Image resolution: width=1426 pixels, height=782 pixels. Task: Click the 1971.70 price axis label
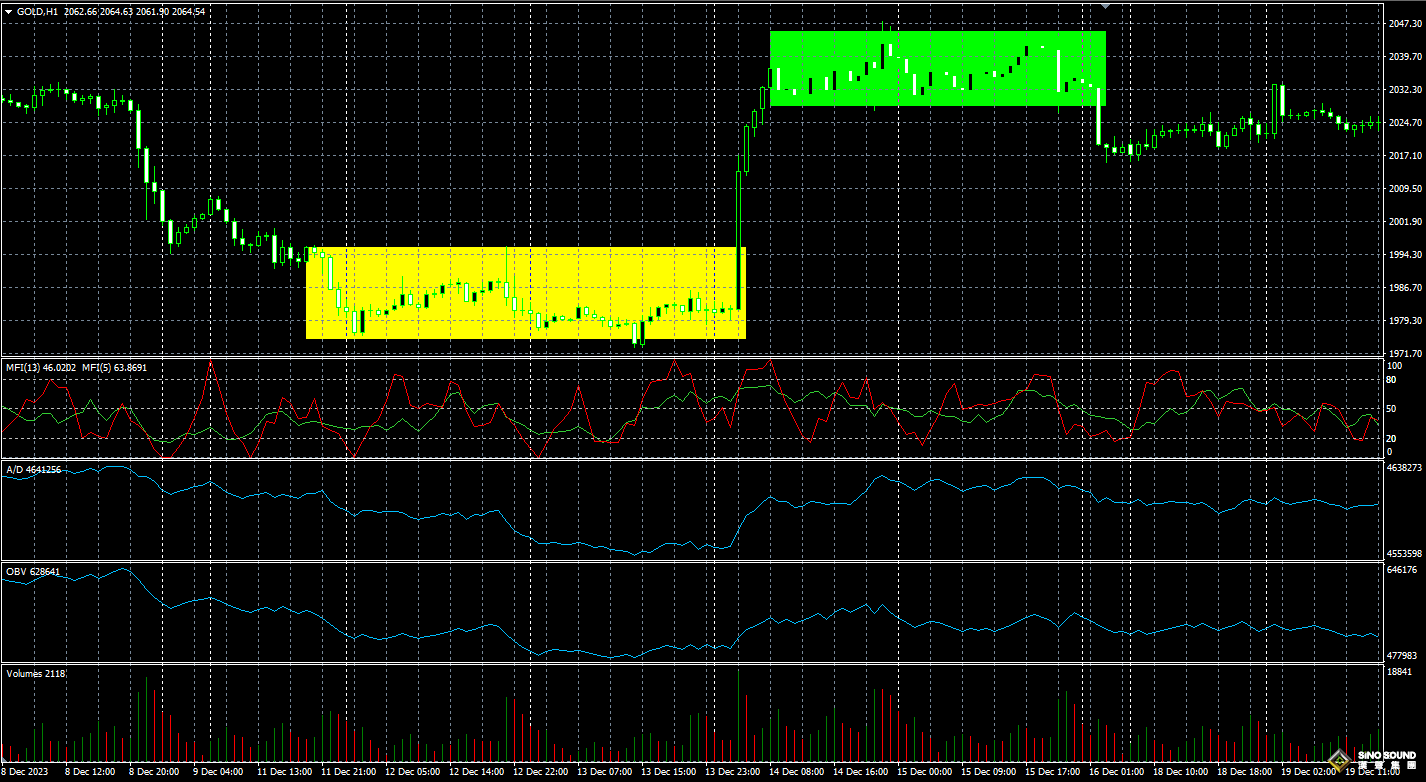1404,354
